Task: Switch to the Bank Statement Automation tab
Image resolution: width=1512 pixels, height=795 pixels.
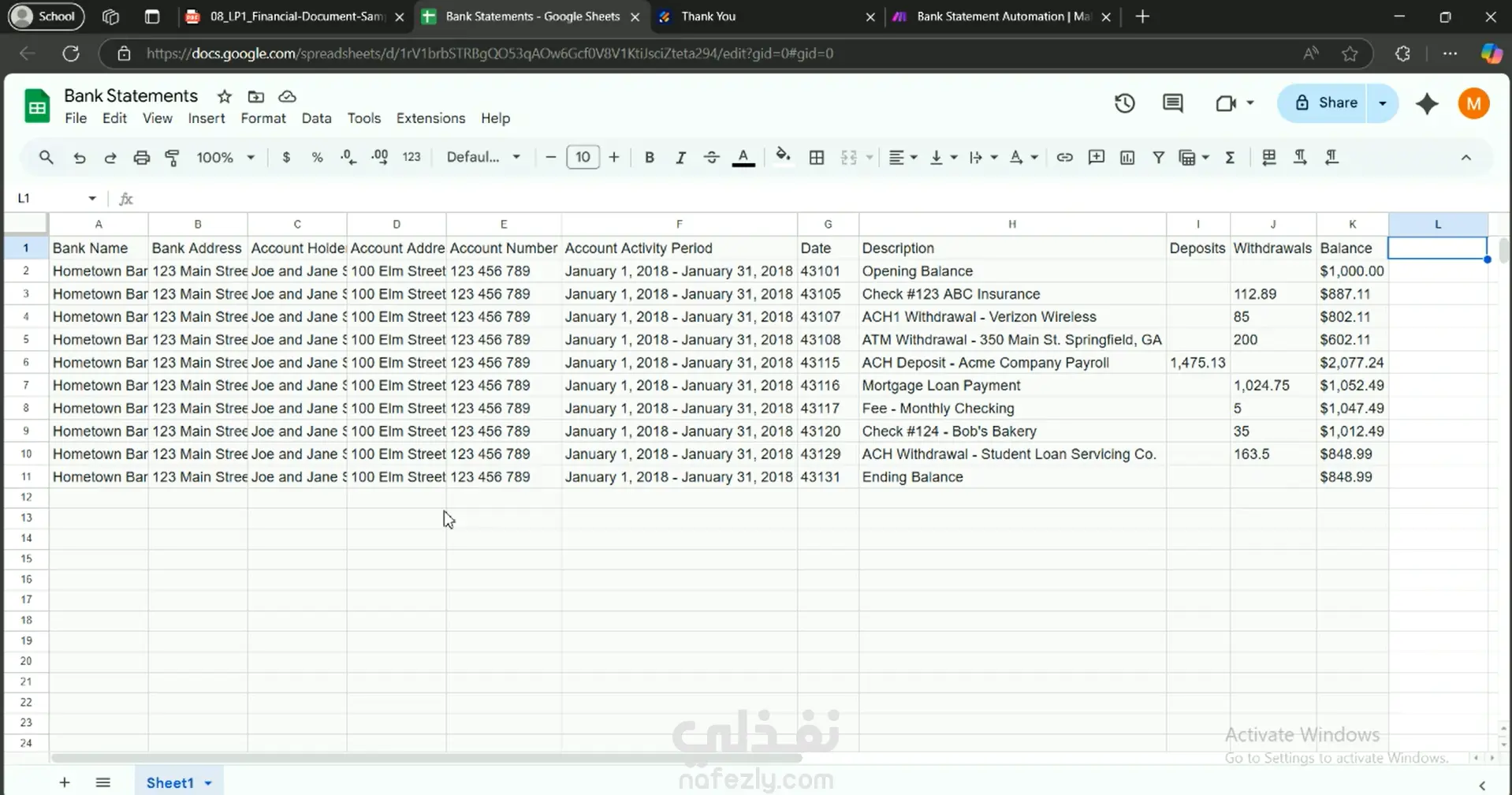Action: click(1001, 17)
